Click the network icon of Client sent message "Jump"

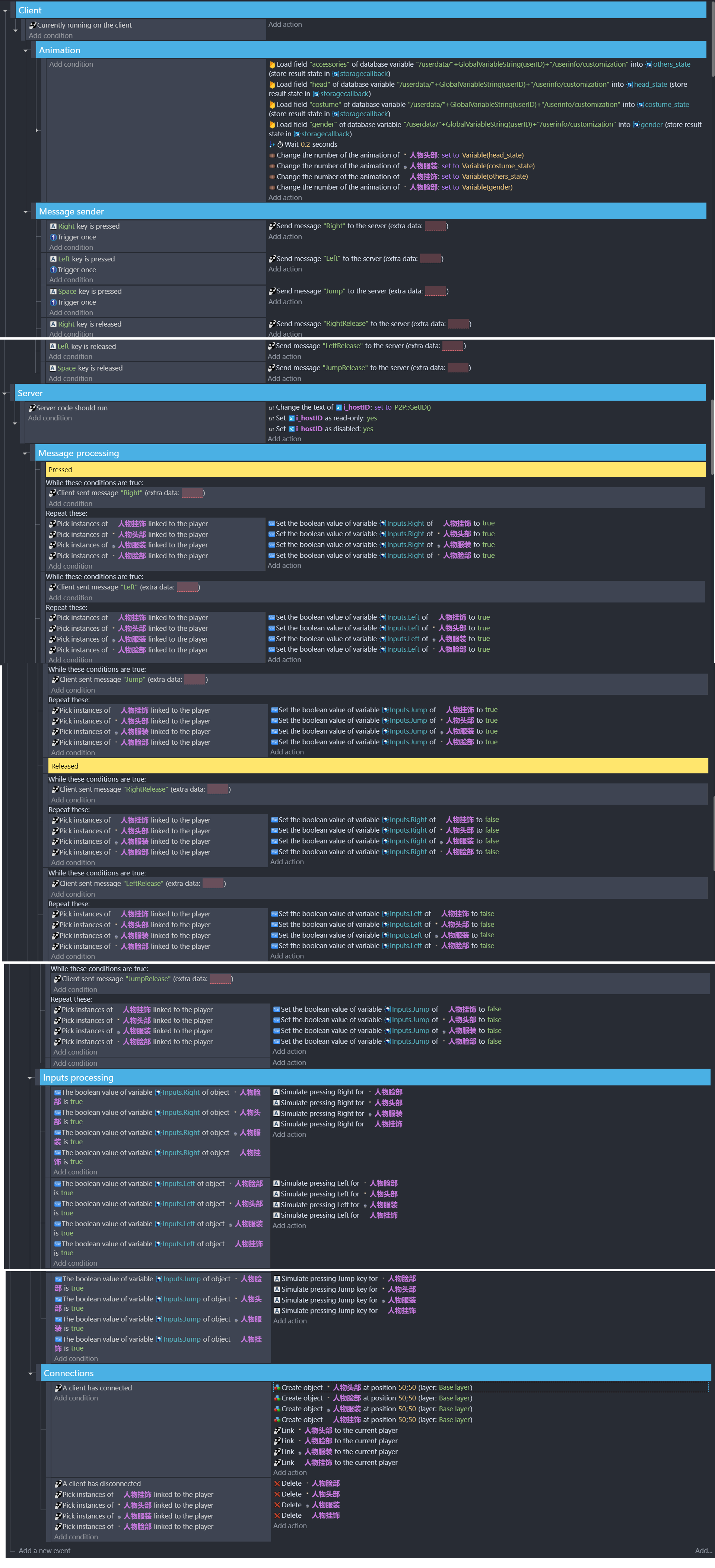pos(55,680)
